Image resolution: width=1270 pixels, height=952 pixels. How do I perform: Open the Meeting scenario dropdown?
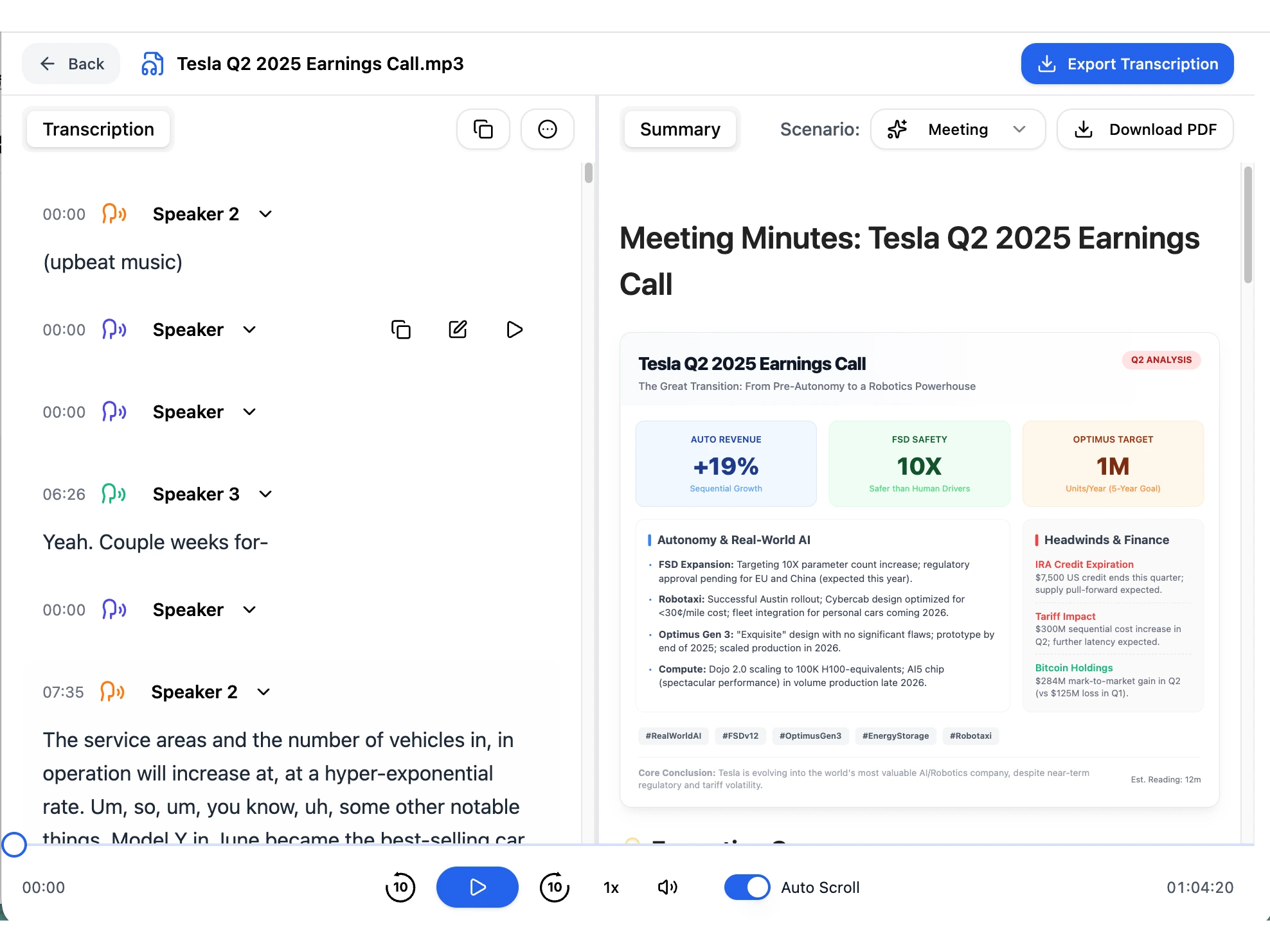pyautogui.click(x=958, y=129)
